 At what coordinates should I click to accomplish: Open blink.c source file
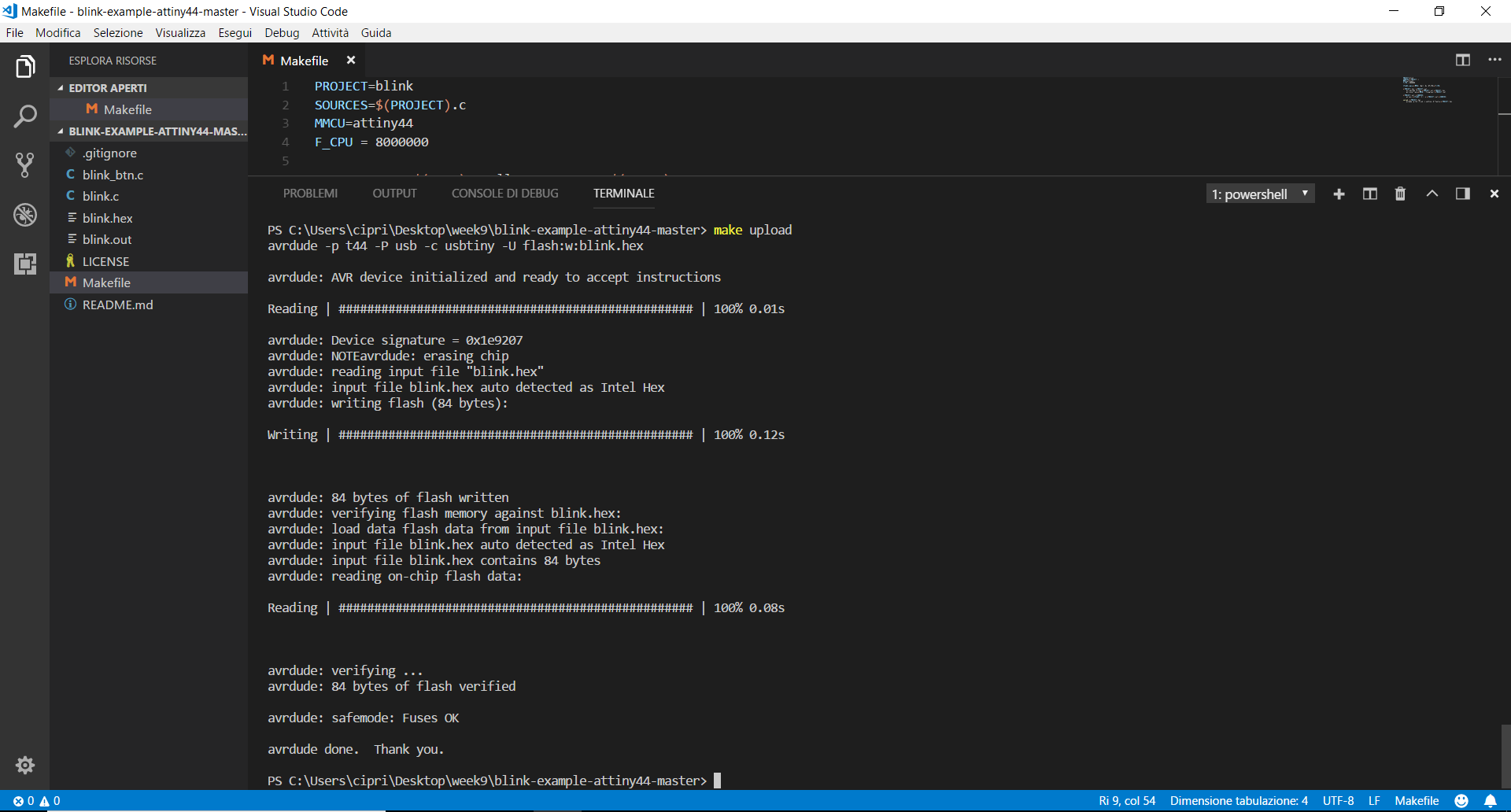150,196
